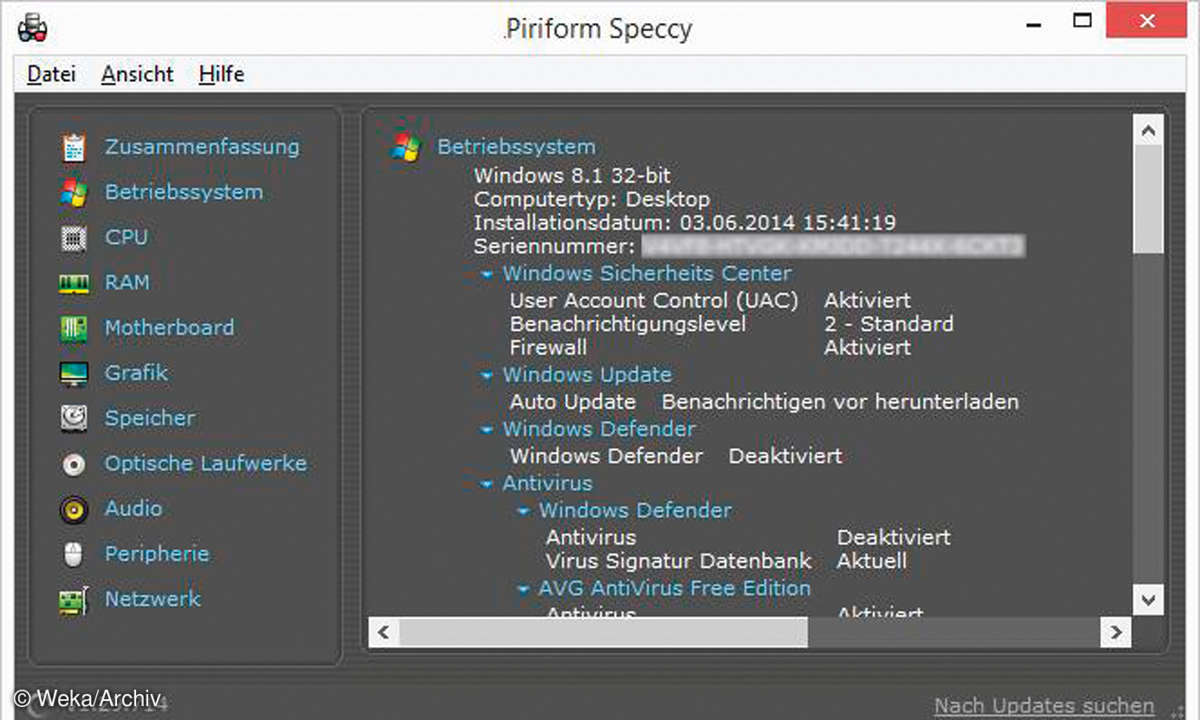Open the Ansicht menu

point(138,74)
